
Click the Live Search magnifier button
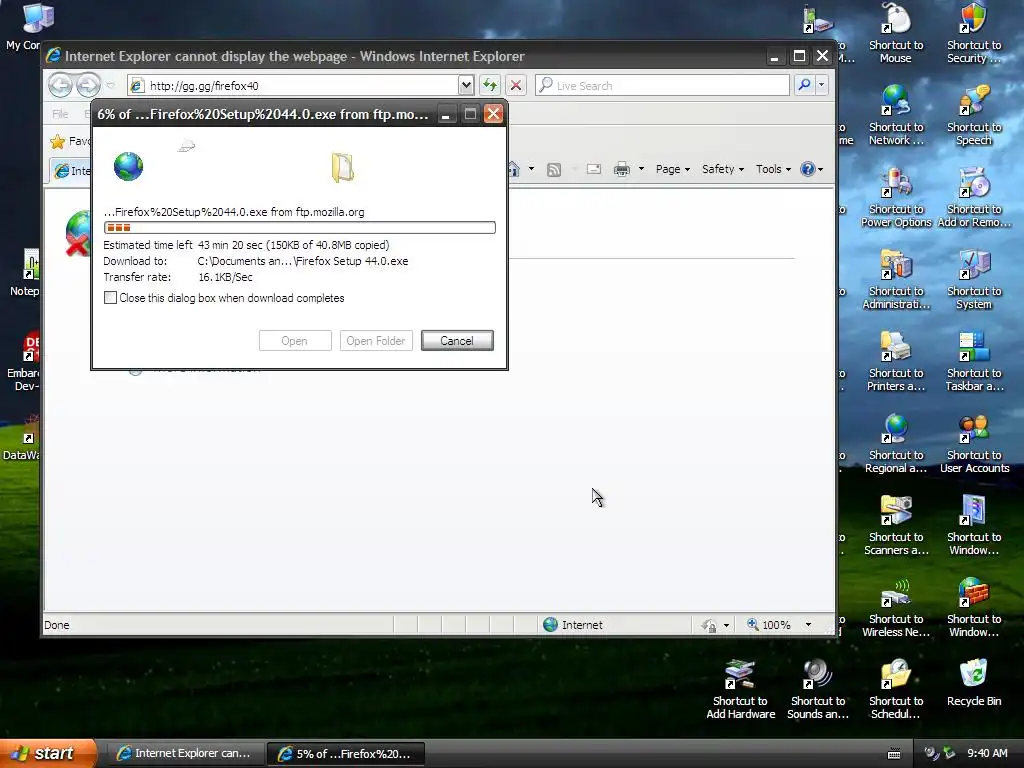click(x=805, y=85)
